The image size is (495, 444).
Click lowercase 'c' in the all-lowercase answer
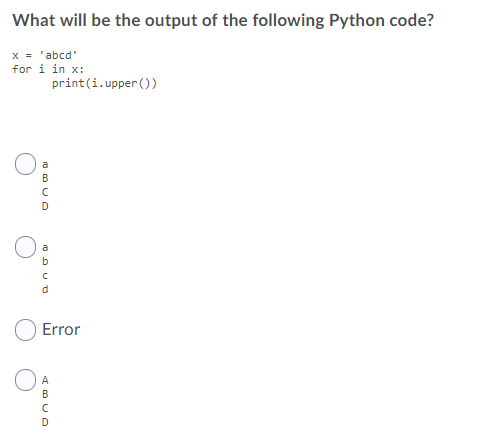[x=45, y=276]
